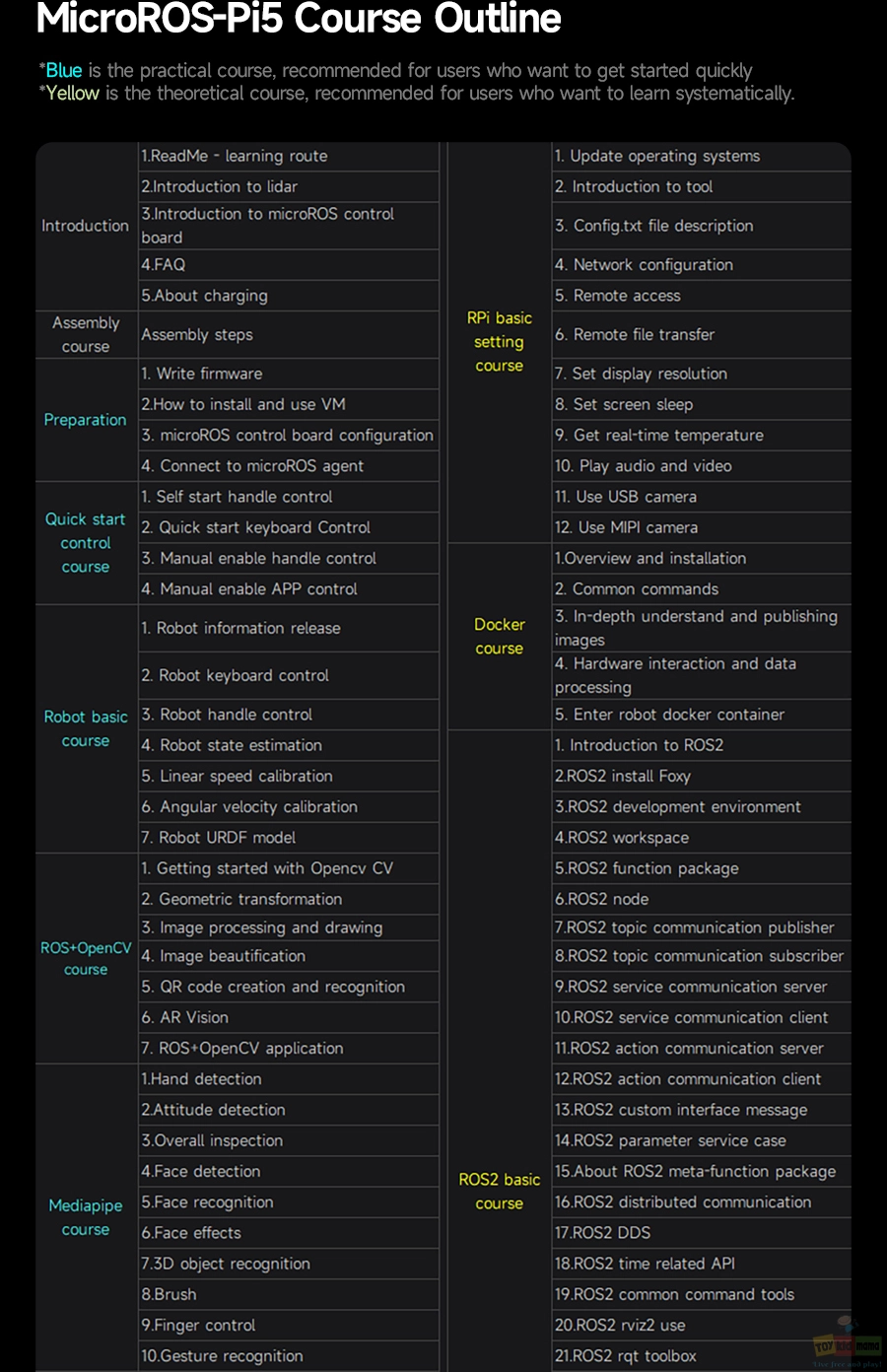The width and height of the screenshot is (887, 1372).
Task: Click the toy logo watermark icon
Action: click(x=848, y=1342)
